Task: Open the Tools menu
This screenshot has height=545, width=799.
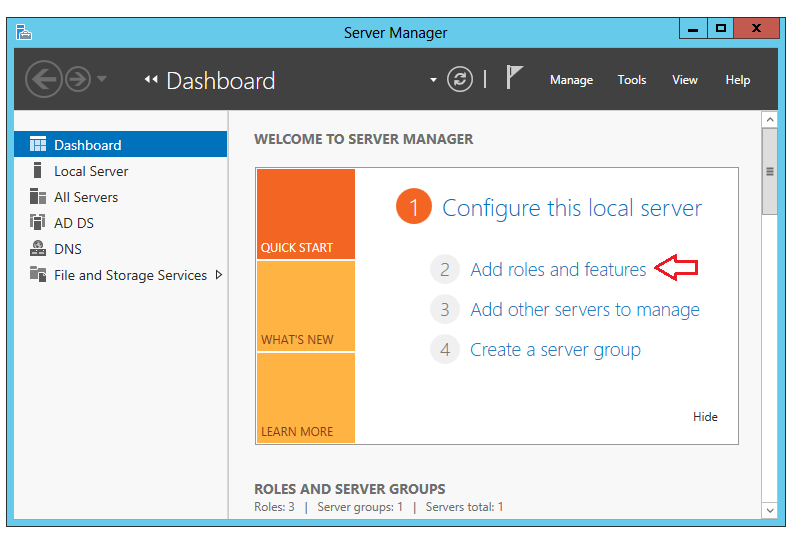Action: (632, 80)
